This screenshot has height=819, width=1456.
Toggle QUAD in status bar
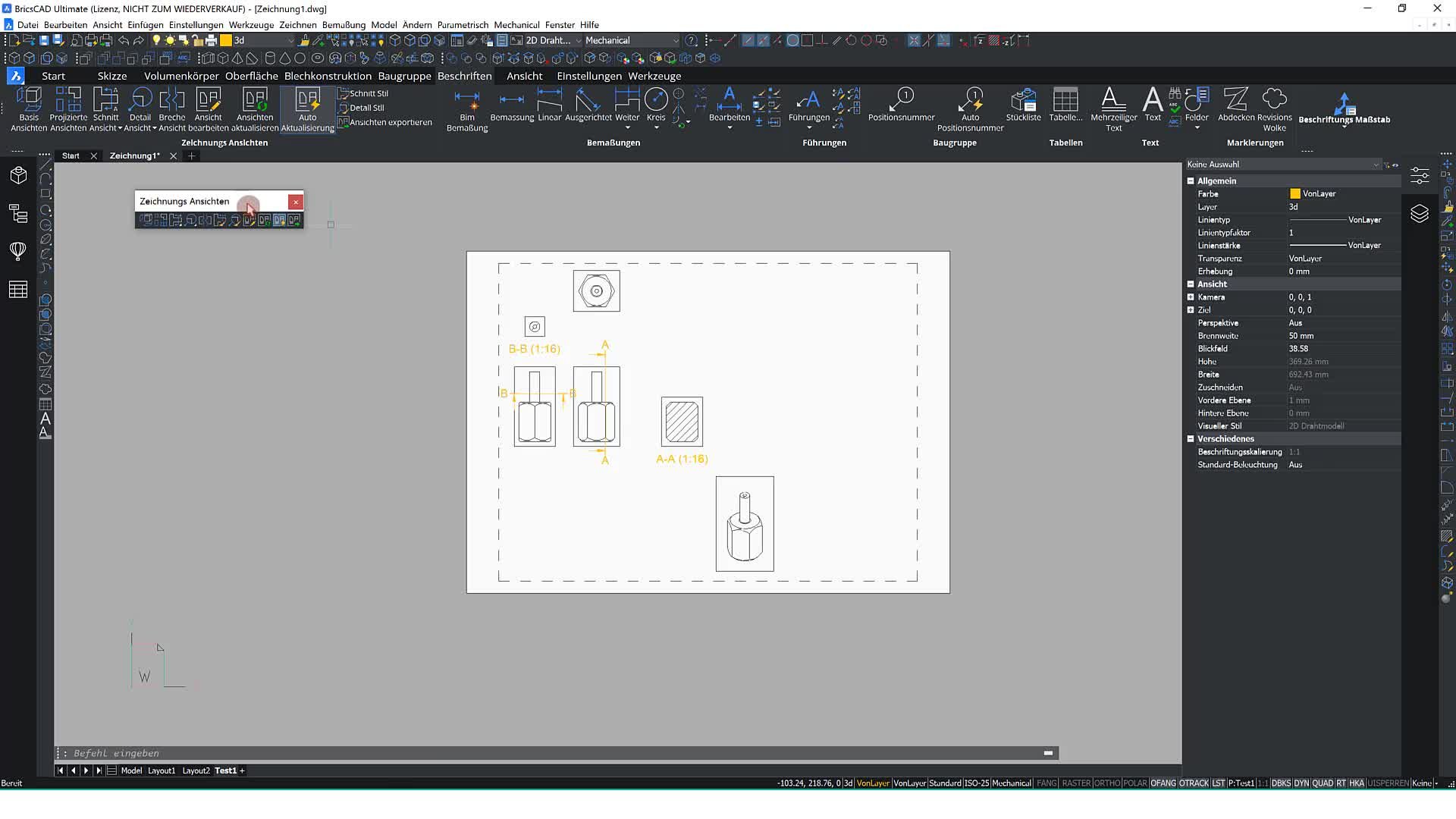(x=1323, y=783)
